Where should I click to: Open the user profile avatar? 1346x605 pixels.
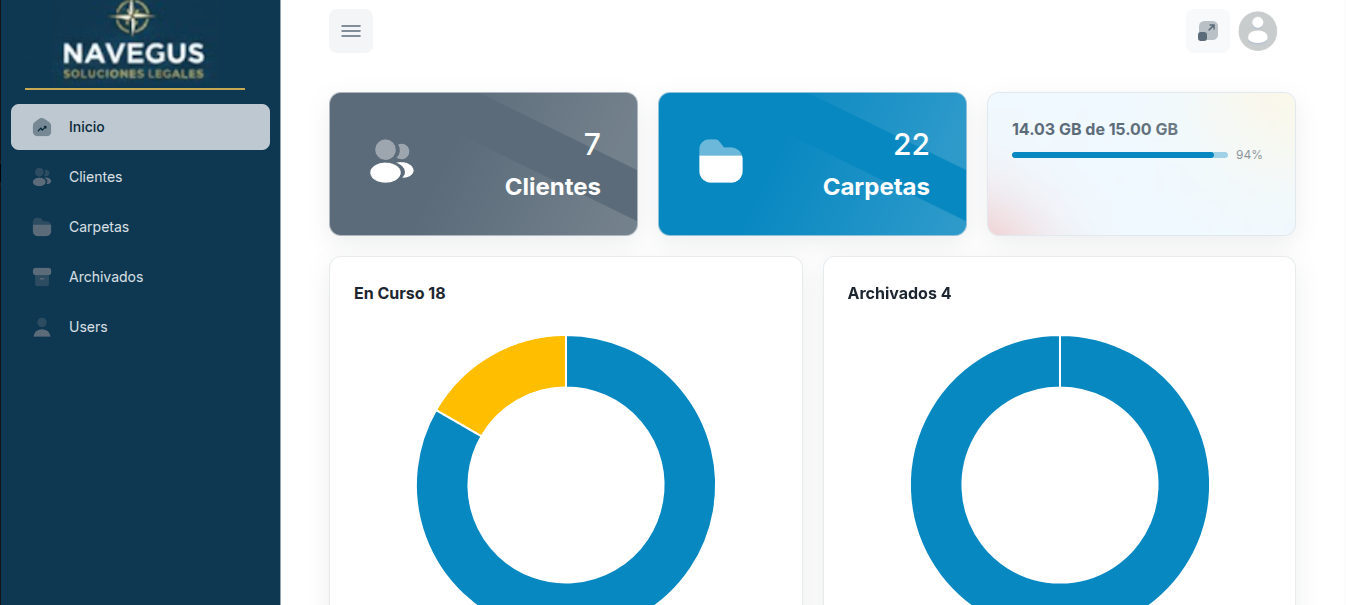pos(1257,31)
